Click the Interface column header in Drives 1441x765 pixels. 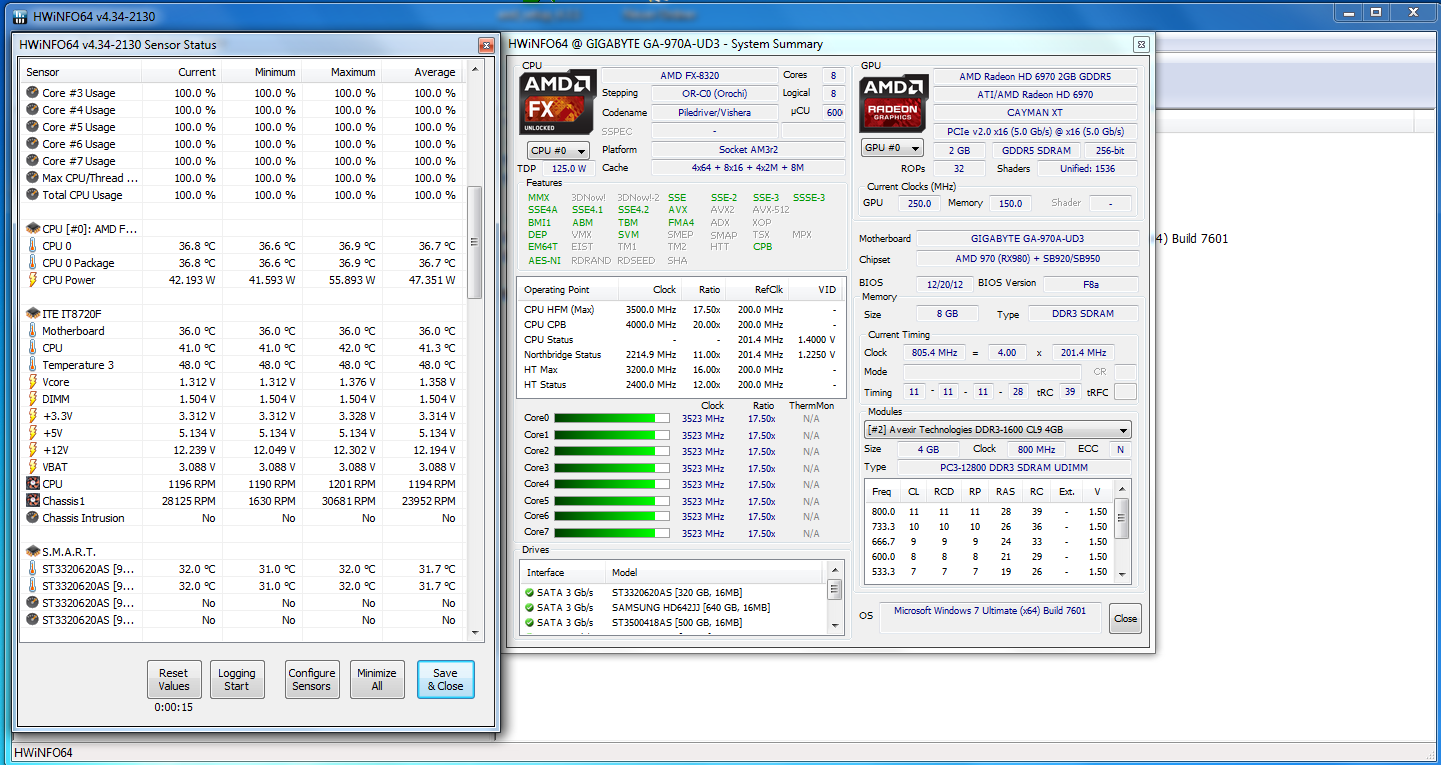click(x=563, y=573)
